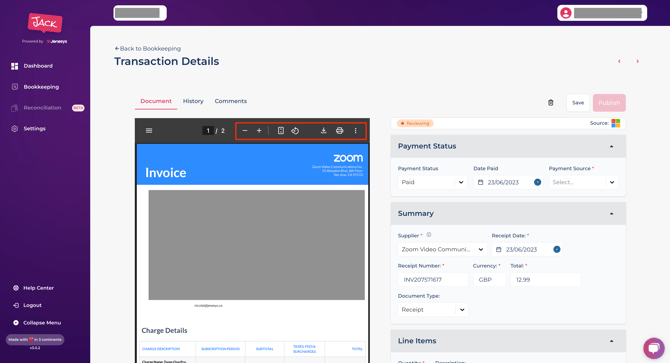Click the Dashboard grid icon
Image resolution: width=670 pixels, height=363 pixels.
(x=15, y=66)
